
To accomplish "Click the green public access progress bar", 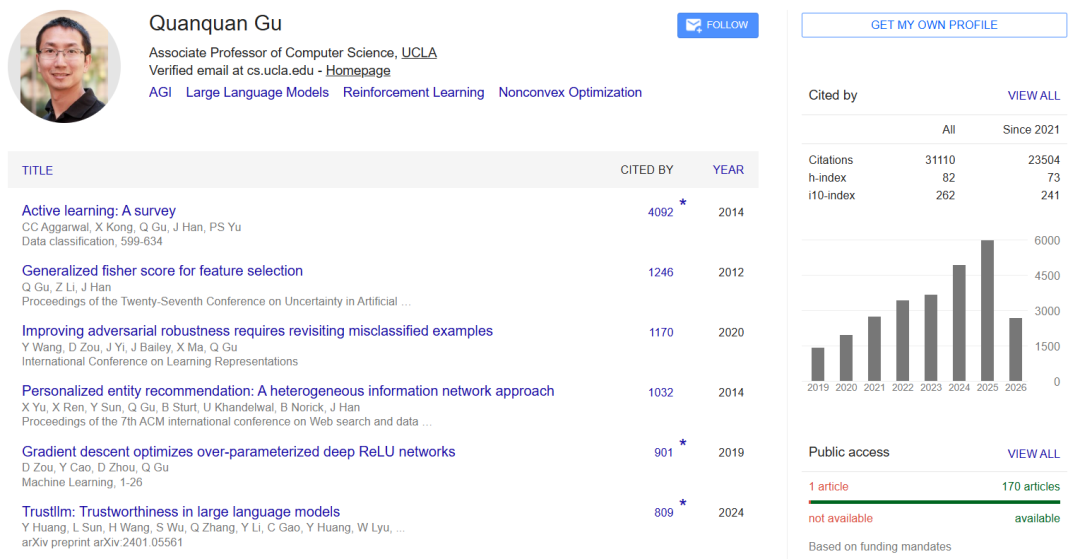I will [935, 502].
